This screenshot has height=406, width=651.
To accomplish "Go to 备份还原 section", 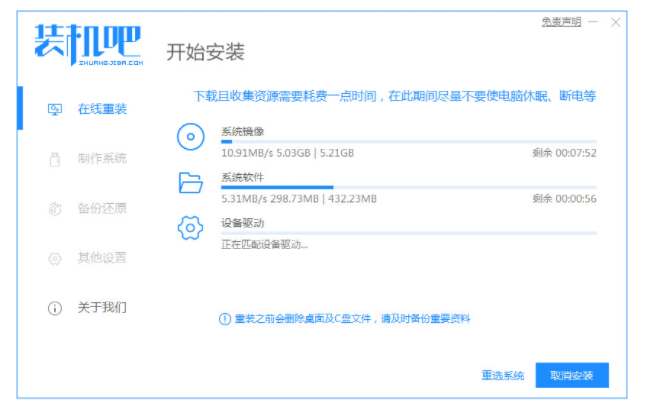I will pos(102,208).
